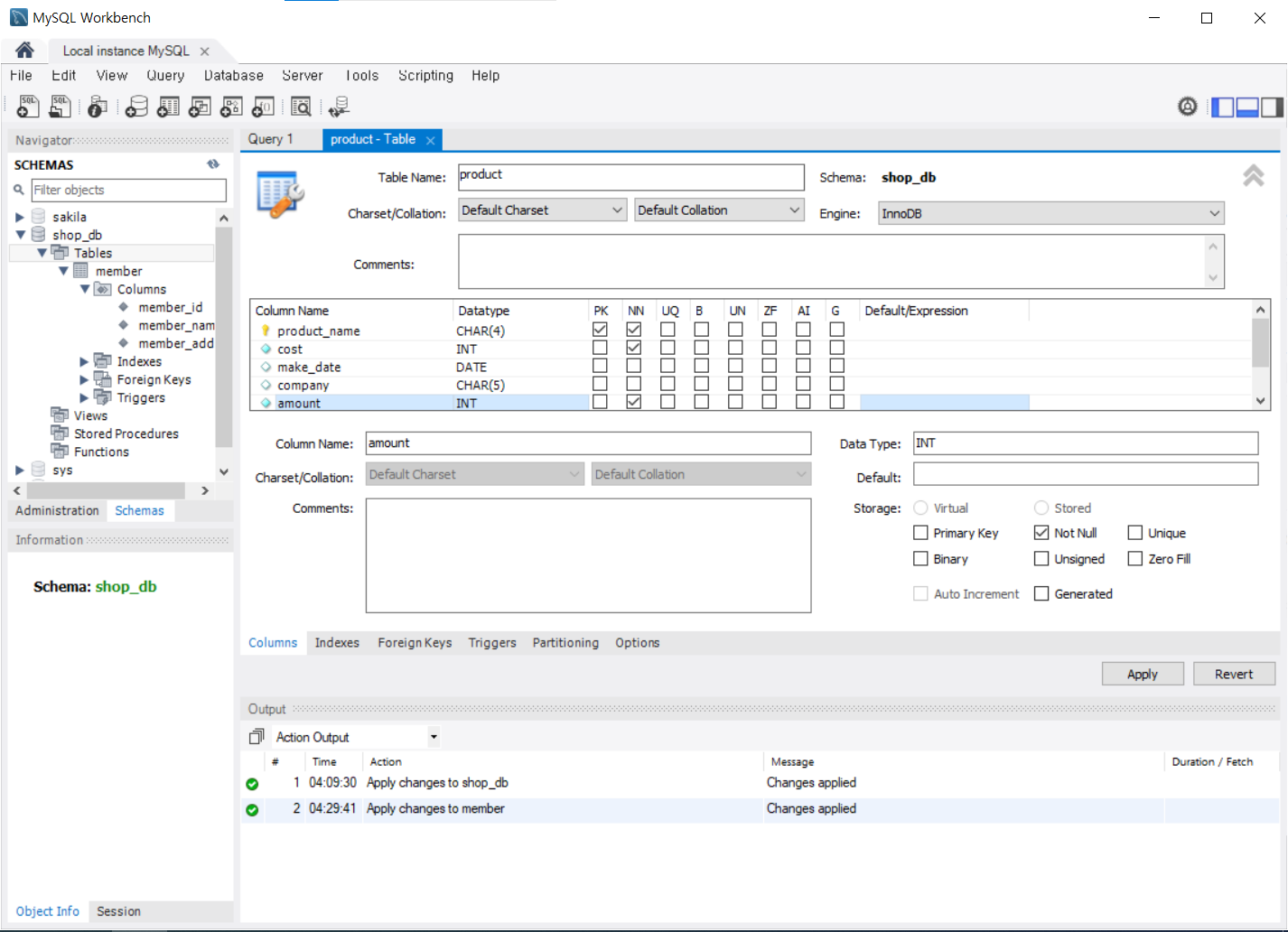Open table Default Collation dropdown

[x=719, y=210]
